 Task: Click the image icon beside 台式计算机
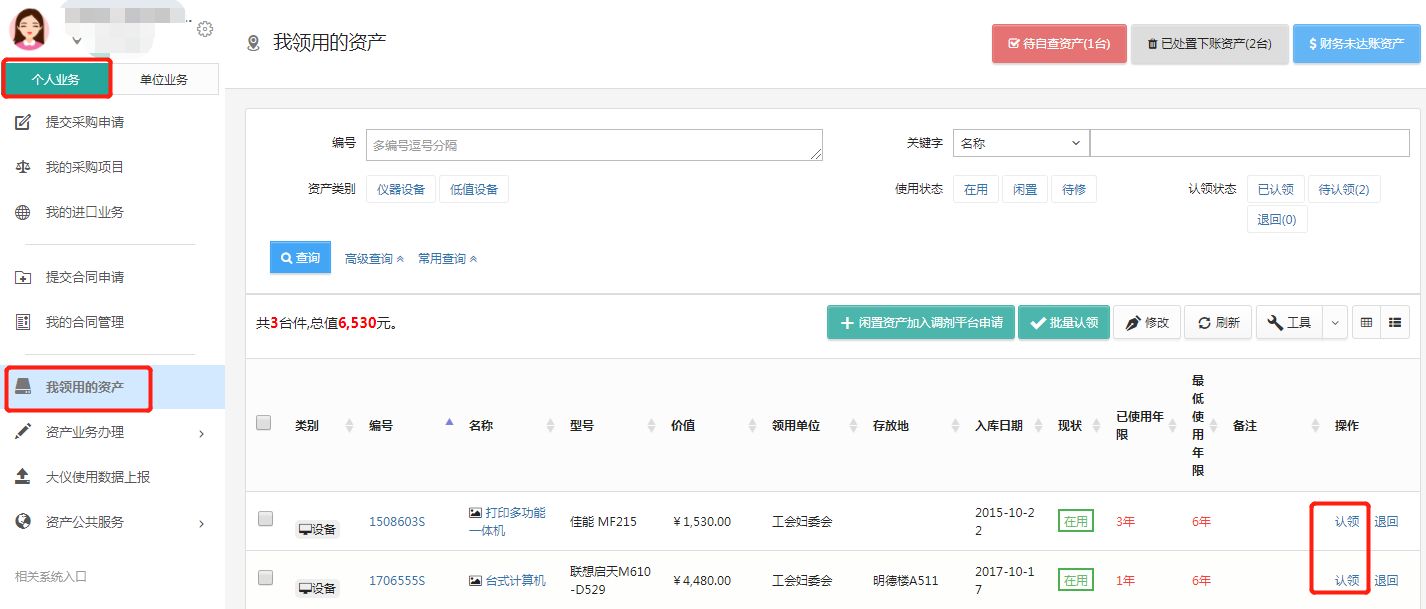click(475, 580)
